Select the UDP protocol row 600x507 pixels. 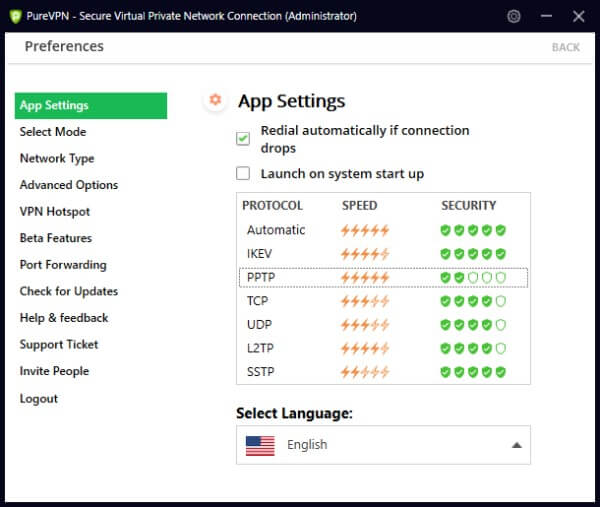[383, 325]
